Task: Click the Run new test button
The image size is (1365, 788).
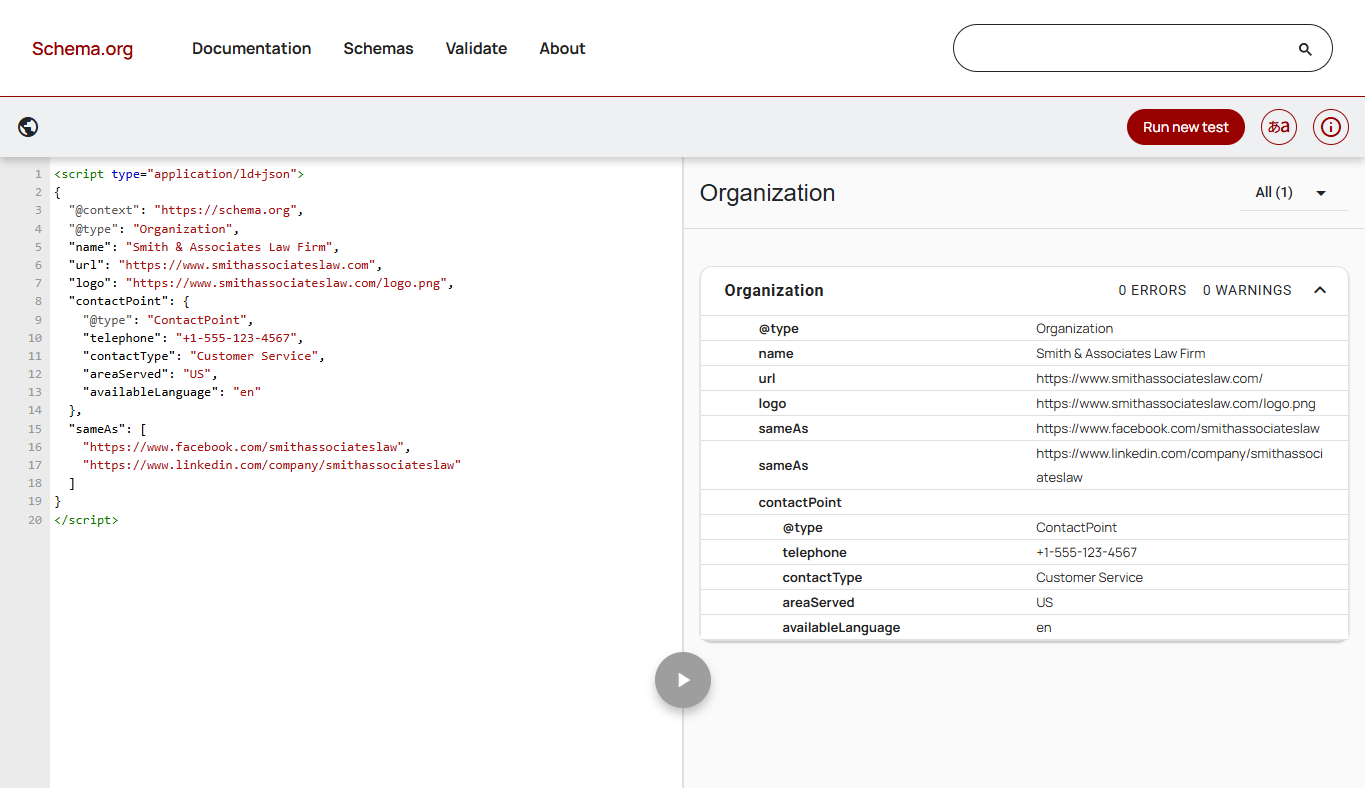Action: pyautogui.click(x=1185, y=127)
